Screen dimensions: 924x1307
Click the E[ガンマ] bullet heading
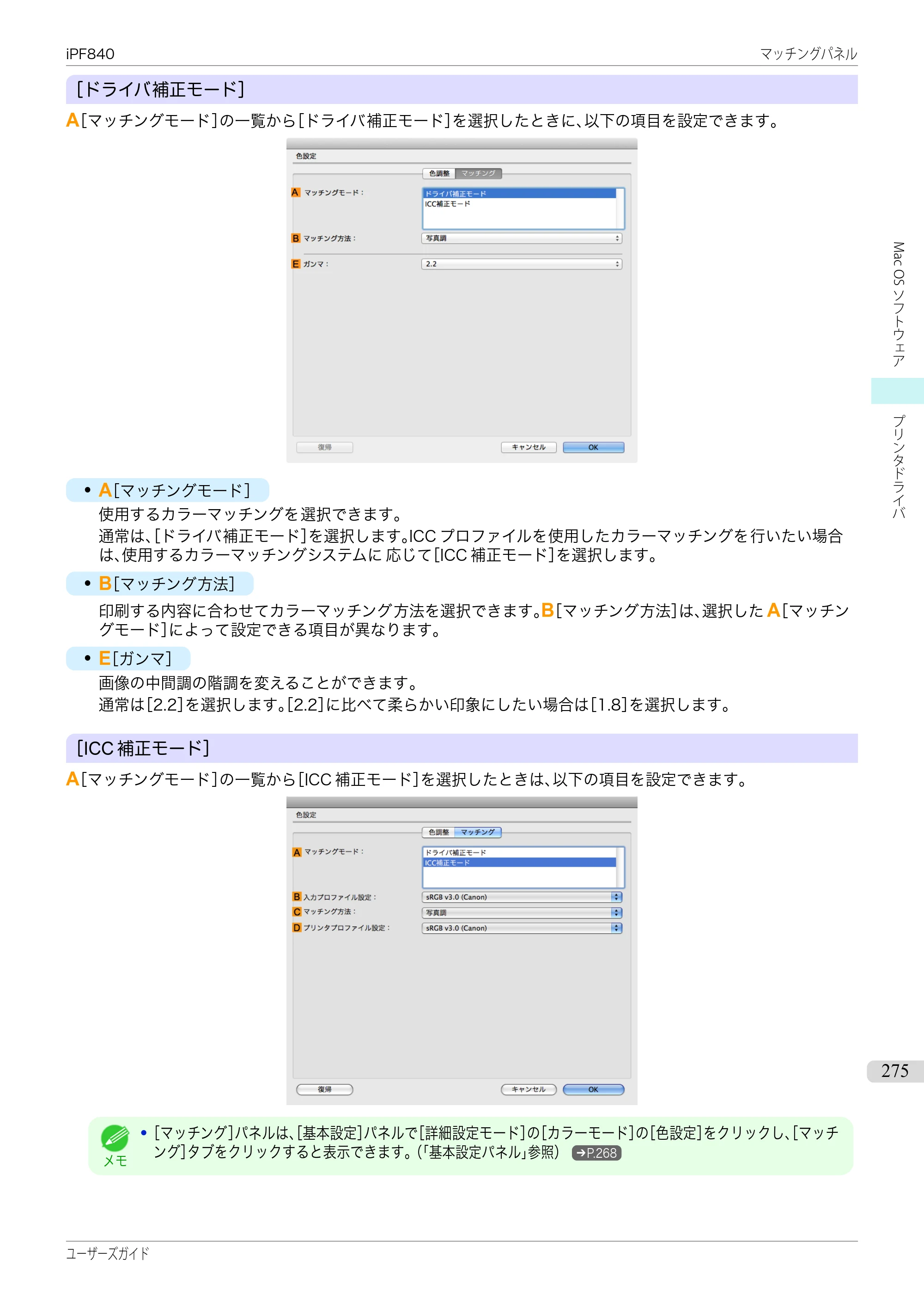[x=135, y=659]
